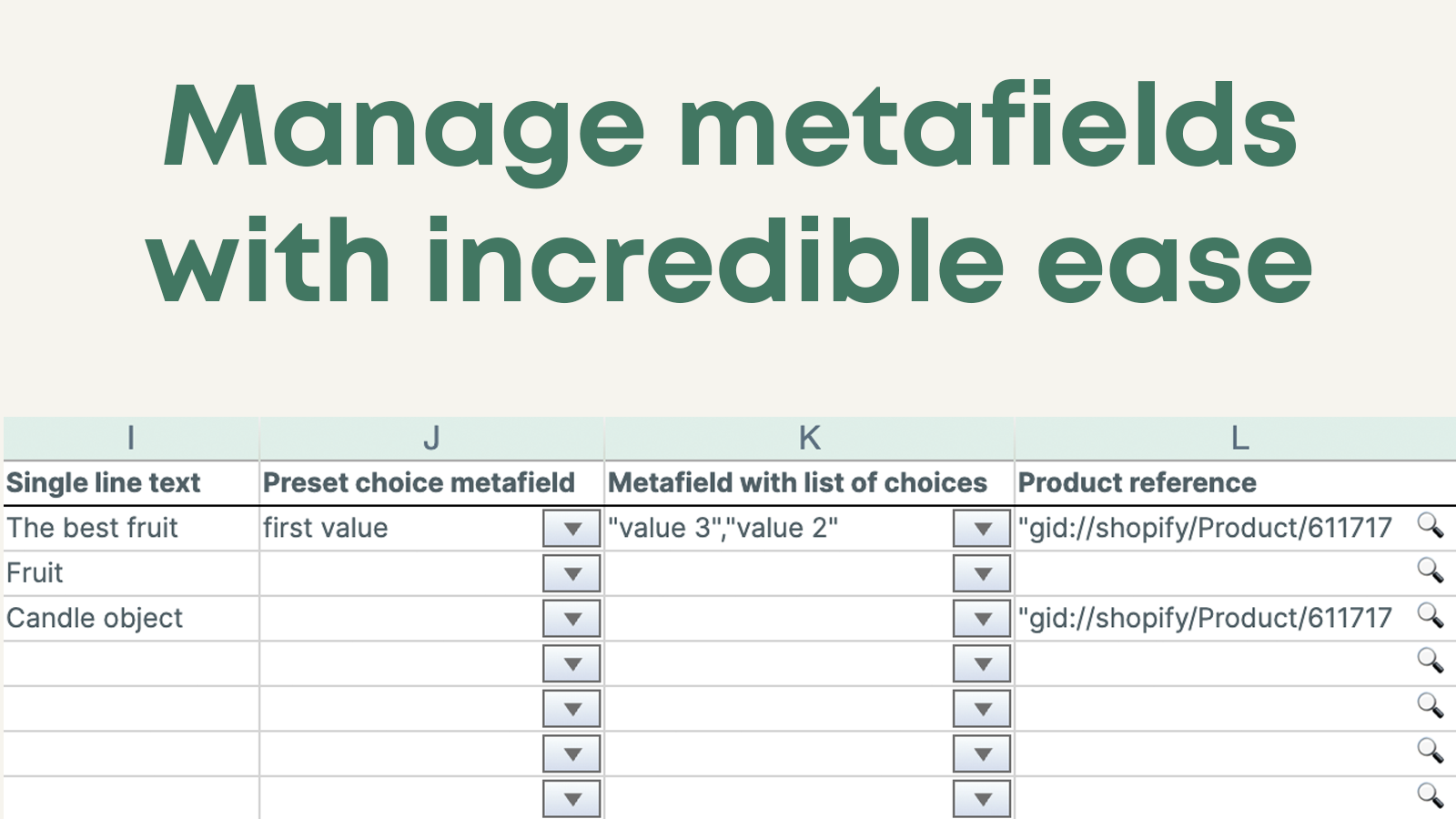Select column K header
Image resolution: width=1456 pixels, height=819 pixels.
click(x=809, y=439)
